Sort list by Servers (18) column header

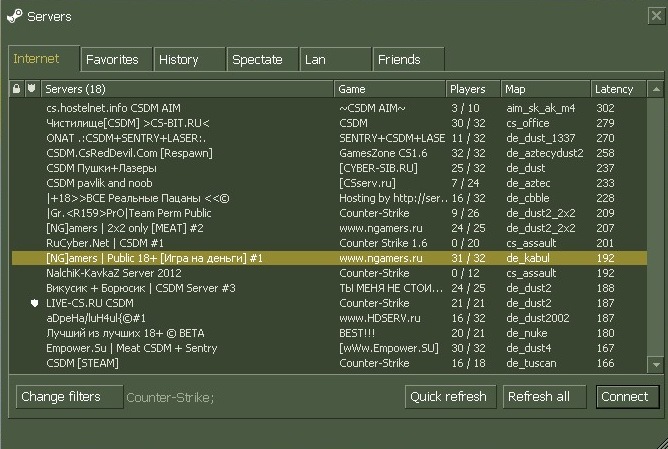tap(187, 89)
